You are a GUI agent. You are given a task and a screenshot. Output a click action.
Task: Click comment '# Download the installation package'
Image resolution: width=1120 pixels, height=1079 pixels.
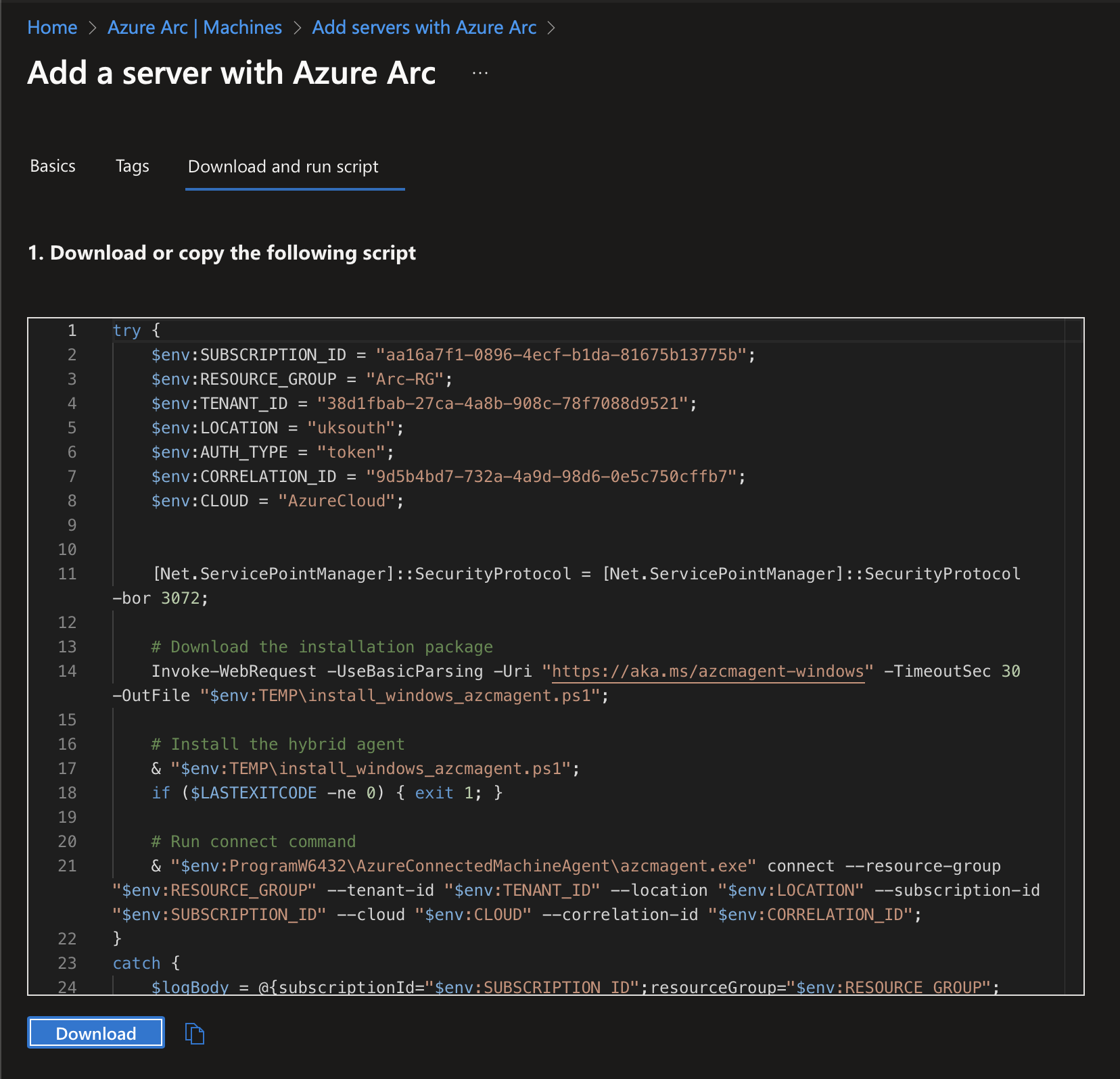coord(322,647)
